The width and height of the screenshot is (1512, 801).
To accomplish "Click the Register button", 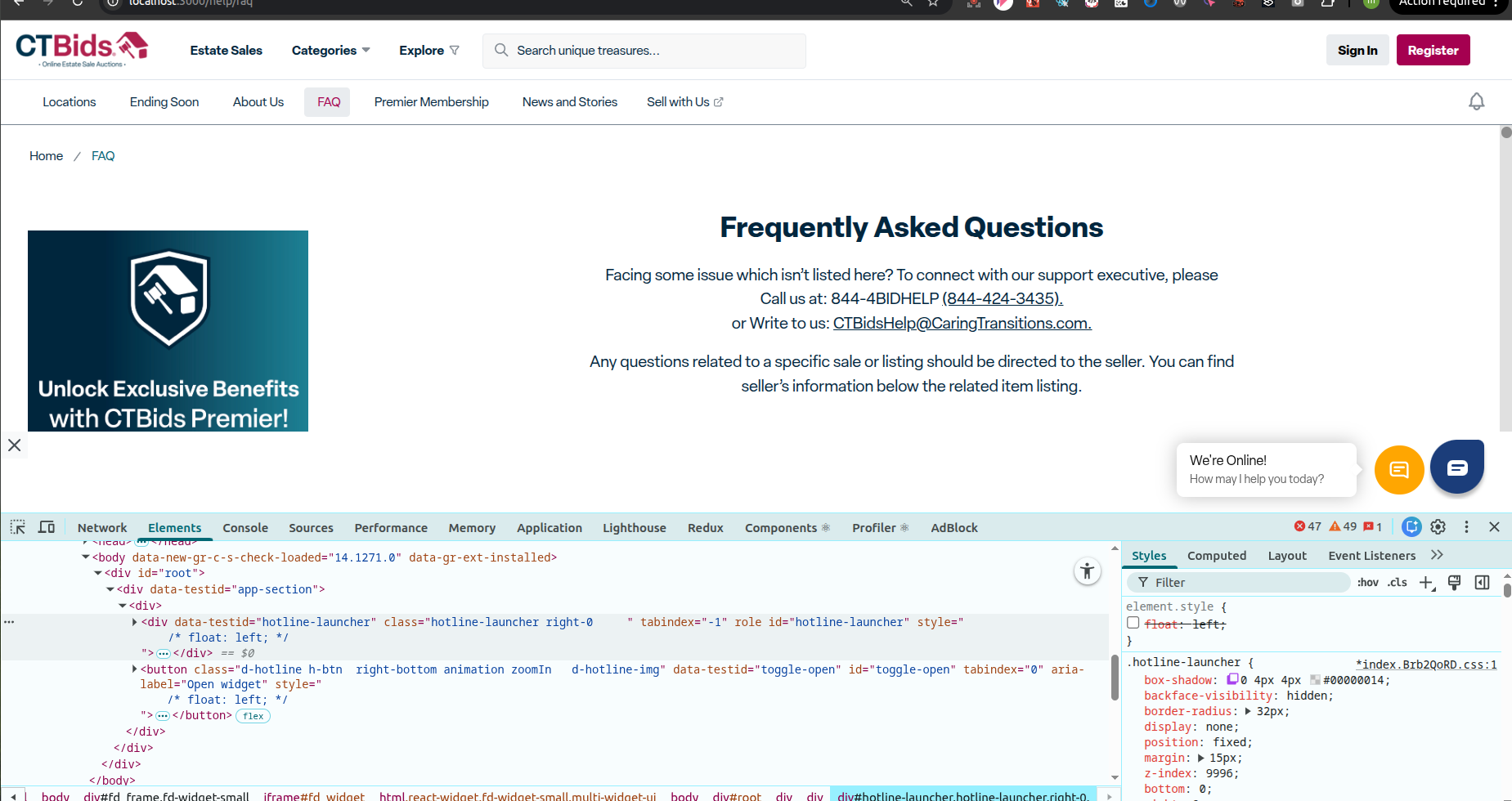I will (1433, 51).
